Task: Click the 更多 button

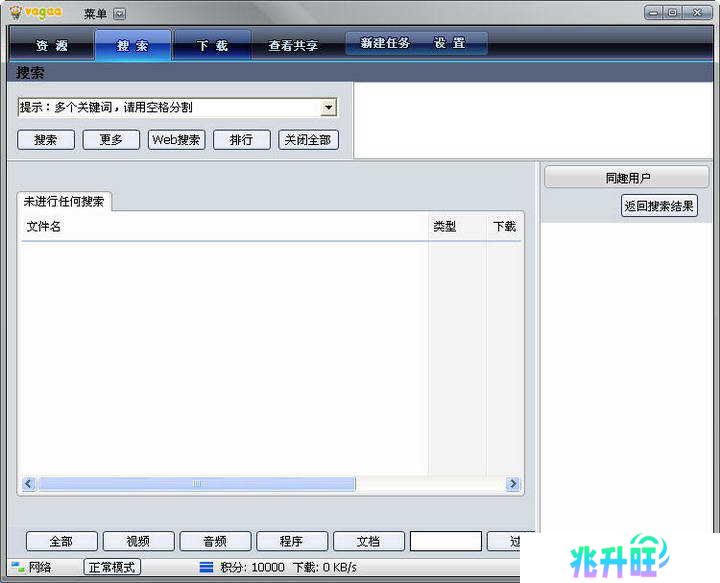Action: point(111,140)
